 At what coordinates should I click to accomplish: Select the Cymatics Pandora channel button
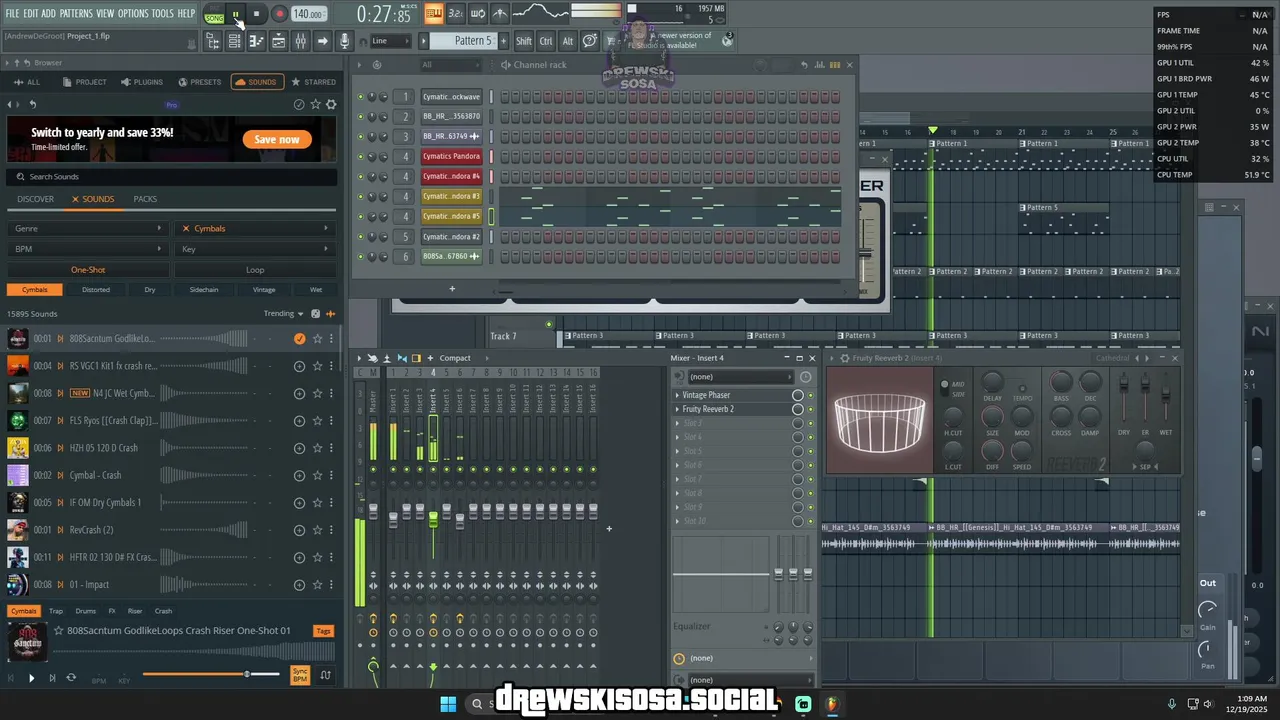click(451, 156)
